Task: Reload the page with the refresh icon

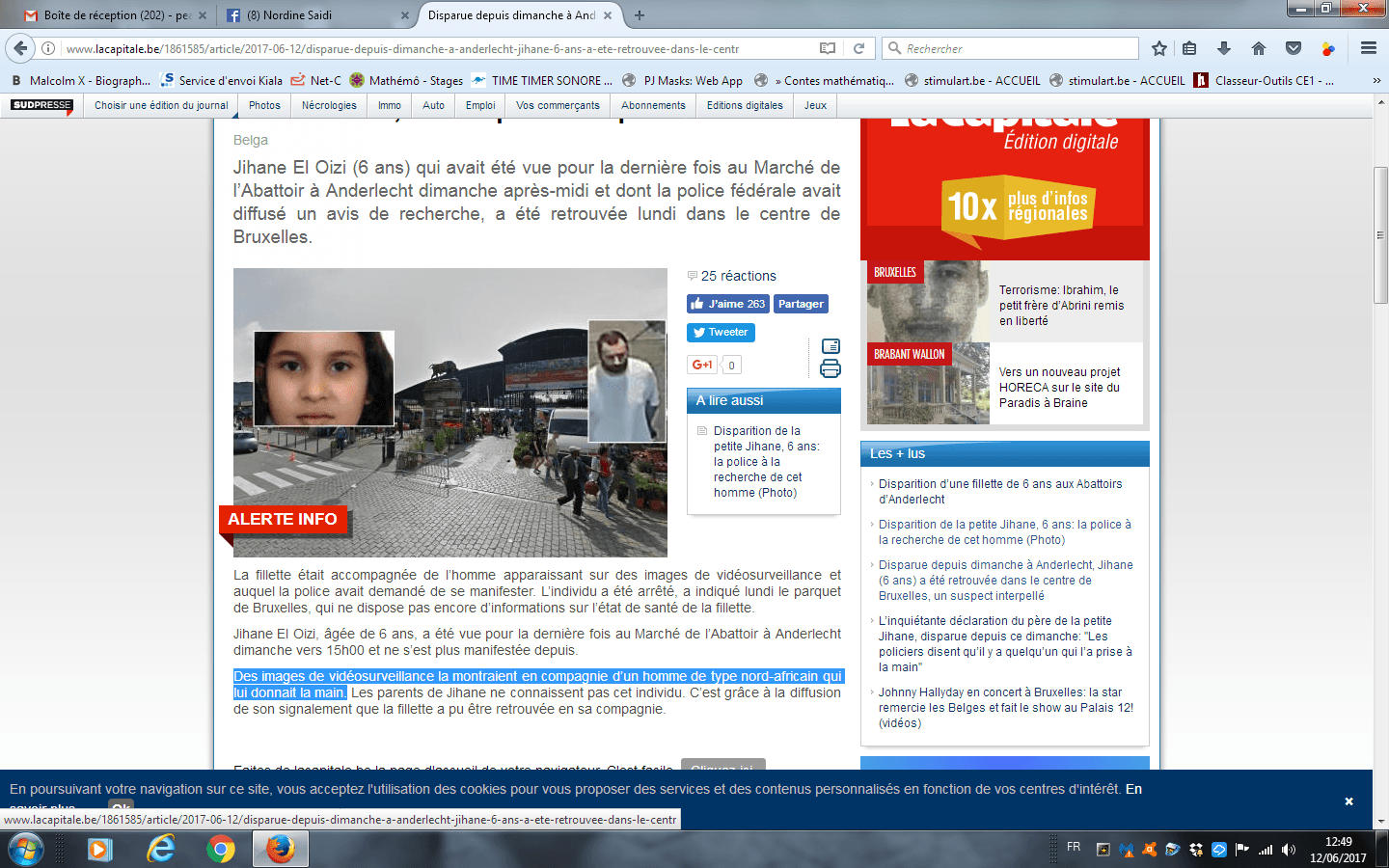Action: pos(858,48)
